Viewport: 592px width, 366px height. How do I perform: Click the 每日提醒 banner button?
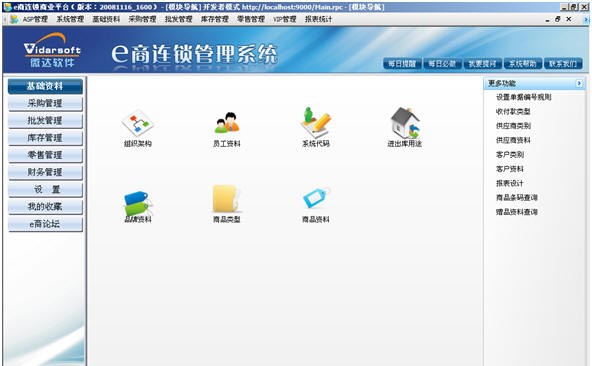402,63
